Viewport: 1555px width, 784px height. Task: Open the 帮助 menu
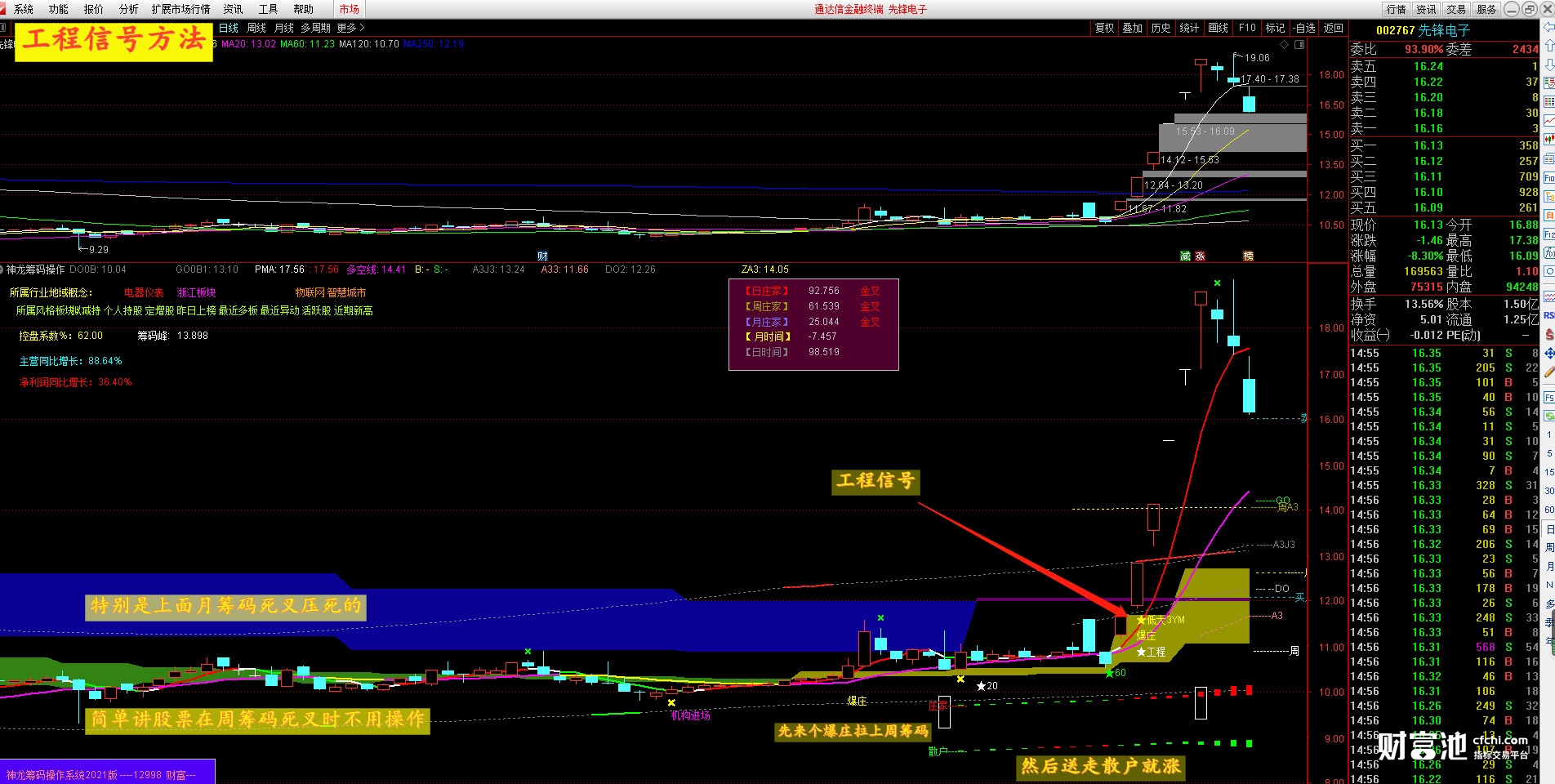303,9
